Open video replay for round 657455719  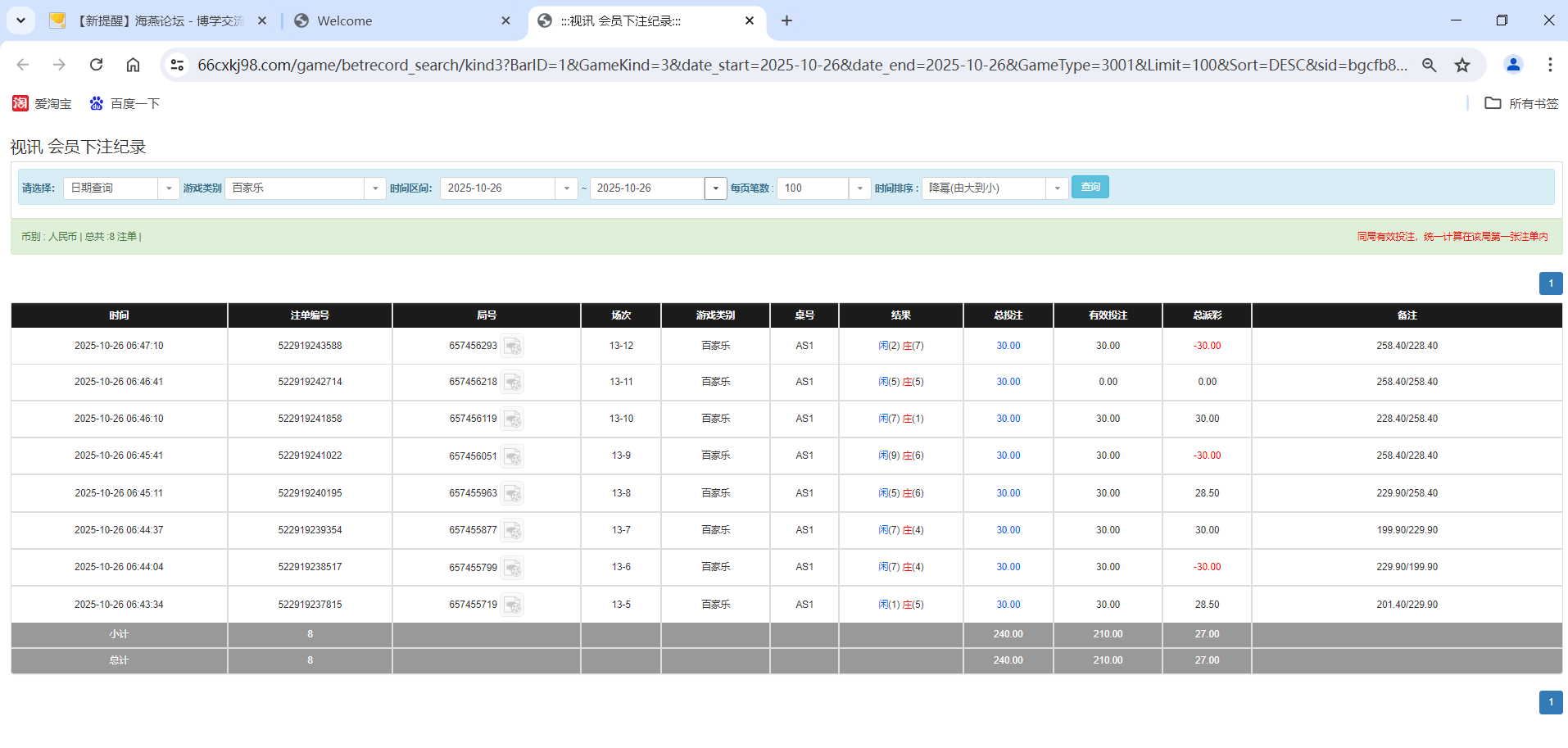513,605
